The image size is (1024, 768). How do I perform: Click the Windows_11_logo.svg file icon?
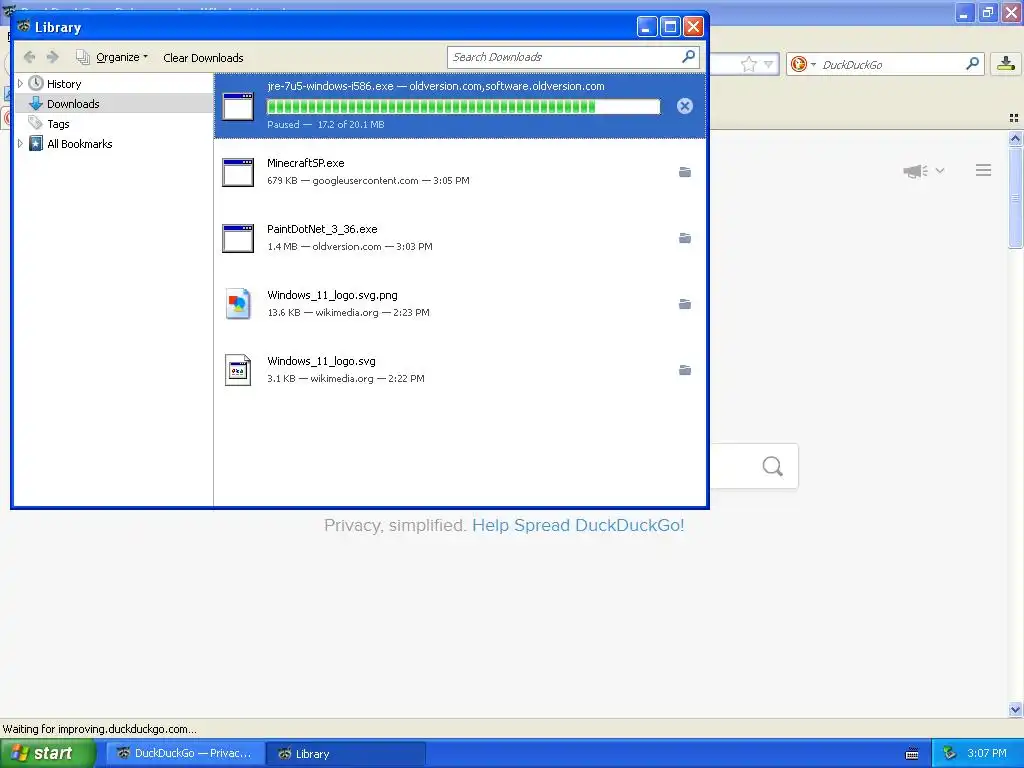coord(238,370)
